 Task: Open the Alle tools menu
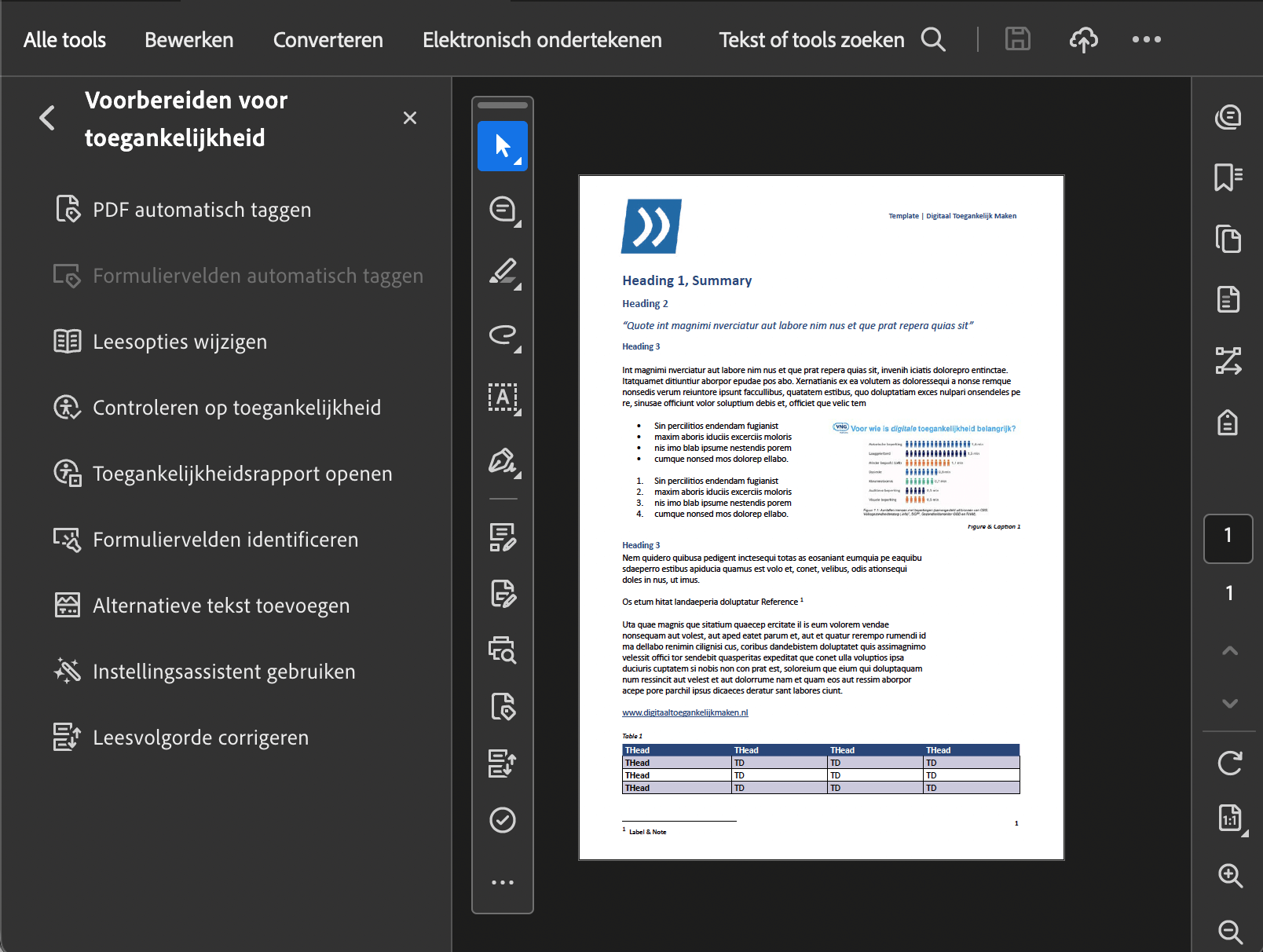click(x=64, y=39)
